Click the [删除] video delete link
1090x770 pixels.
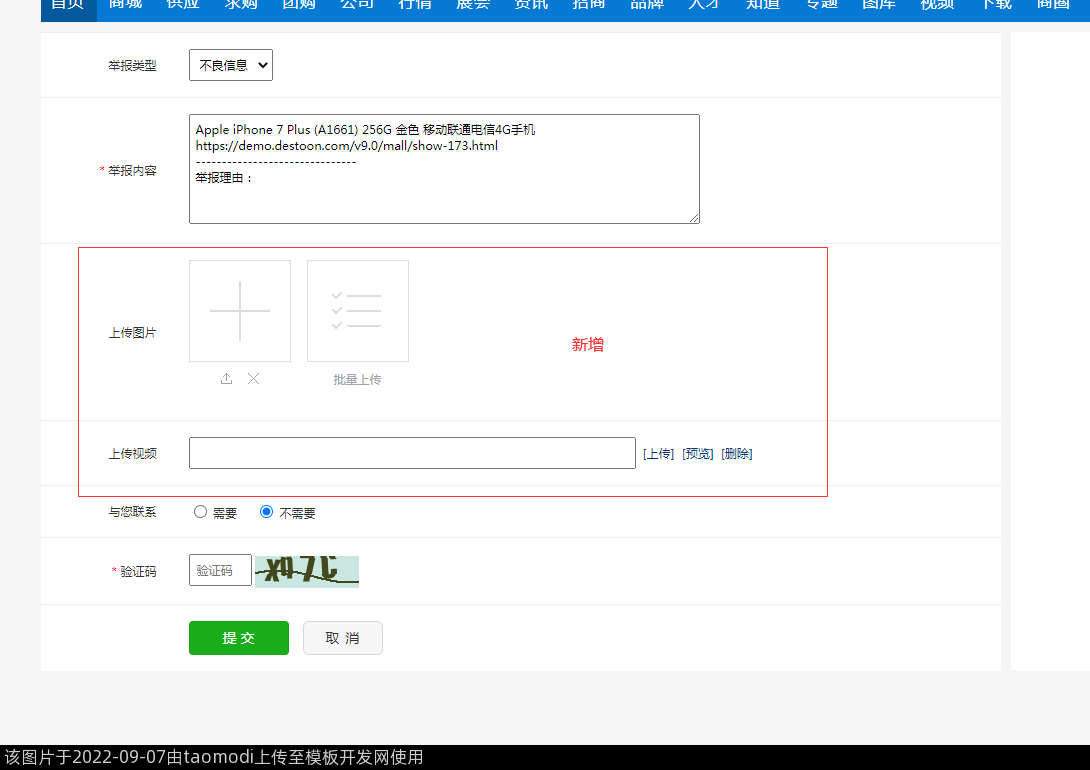(x=737, y=454)
